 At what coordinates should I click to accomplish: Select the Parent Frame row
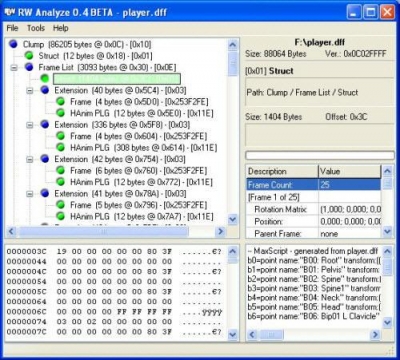click(x=313, y=233)
